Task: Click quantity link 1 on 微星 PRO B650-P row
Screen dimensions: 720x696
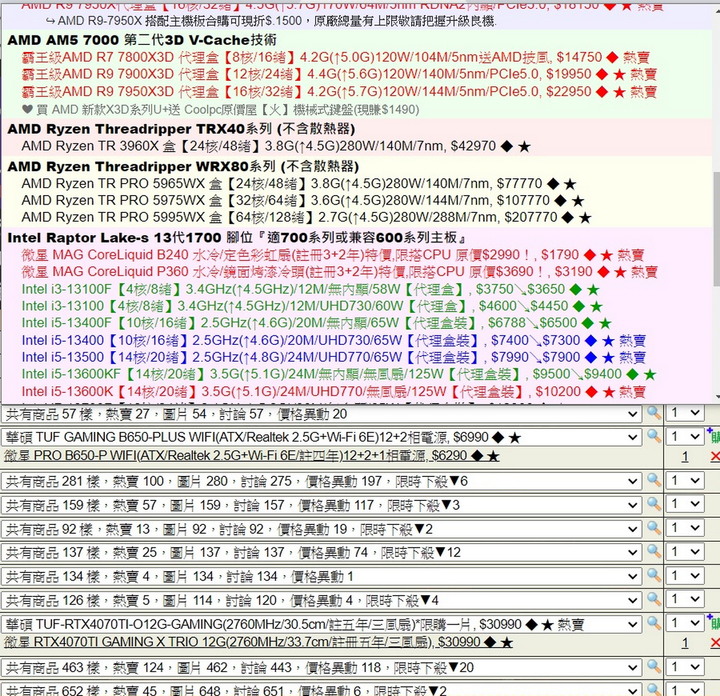Action: tap(685, 457)
